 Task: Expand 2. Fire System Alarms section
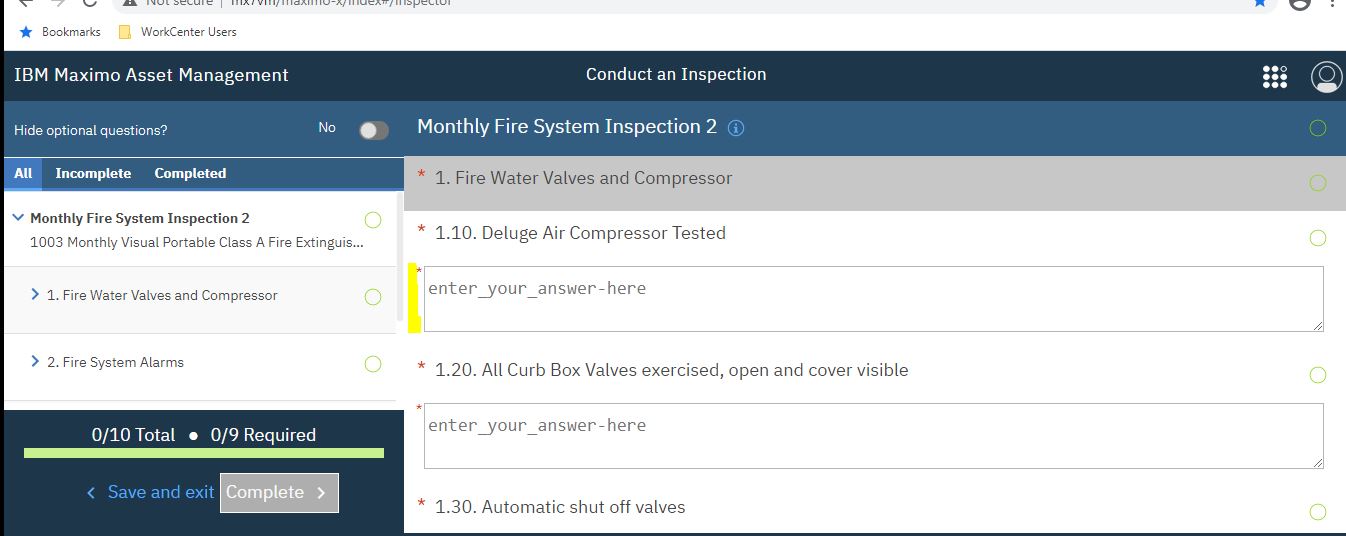35,362
